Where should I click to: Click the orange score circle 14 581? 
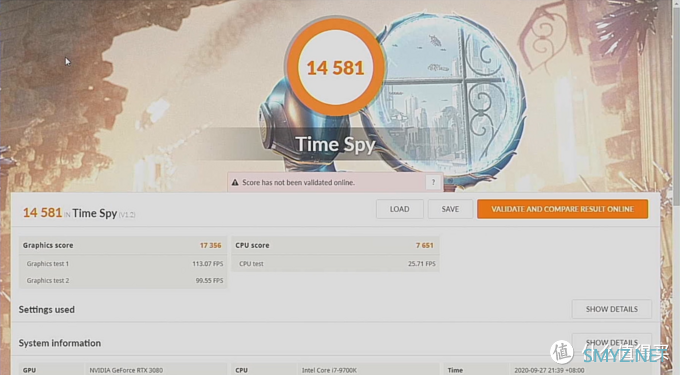tap(335, 67)
